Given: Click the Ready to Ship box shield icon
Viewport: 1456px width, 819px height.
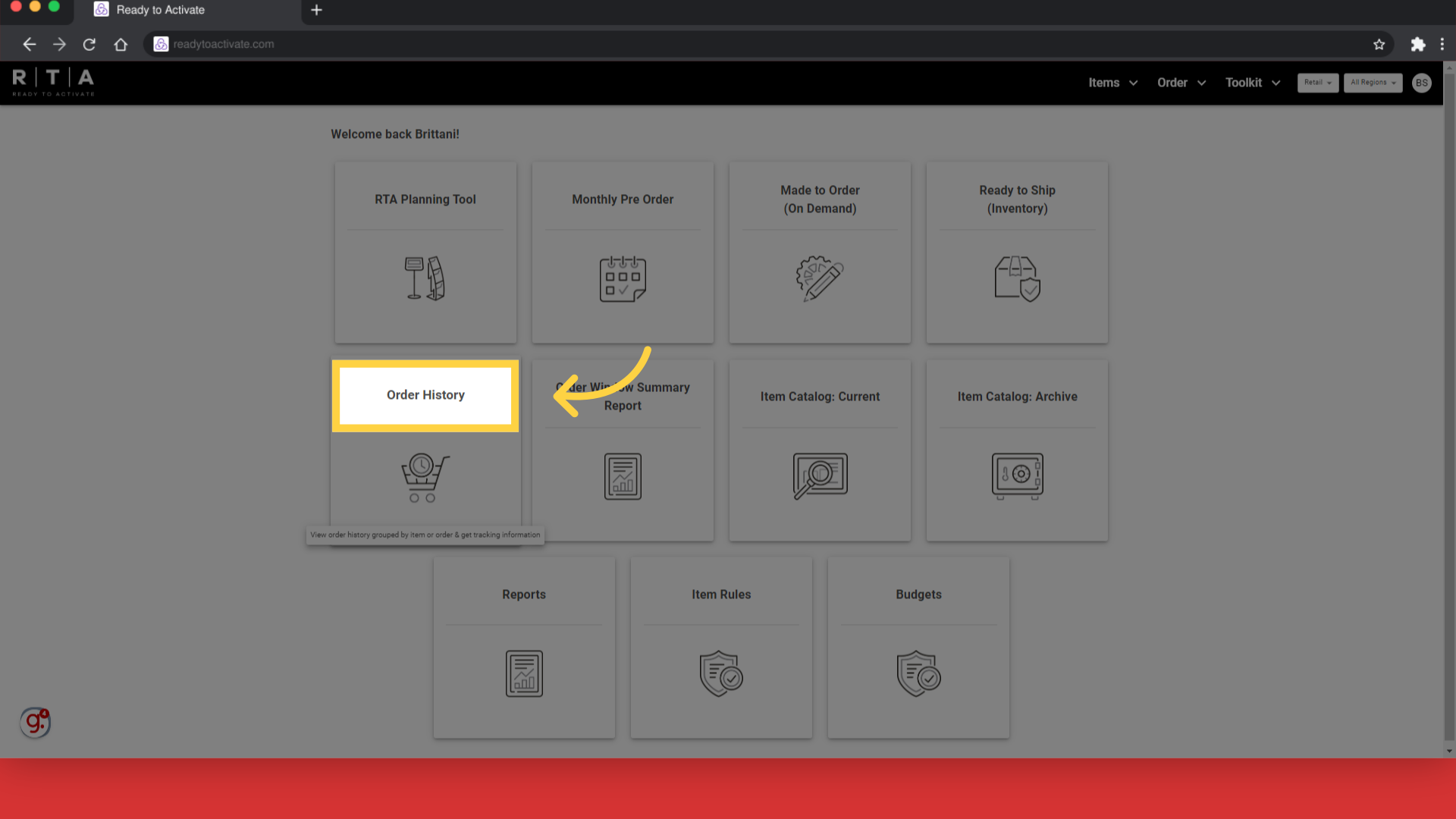Looking at the screenshot, I should (x=1017, y=278).
